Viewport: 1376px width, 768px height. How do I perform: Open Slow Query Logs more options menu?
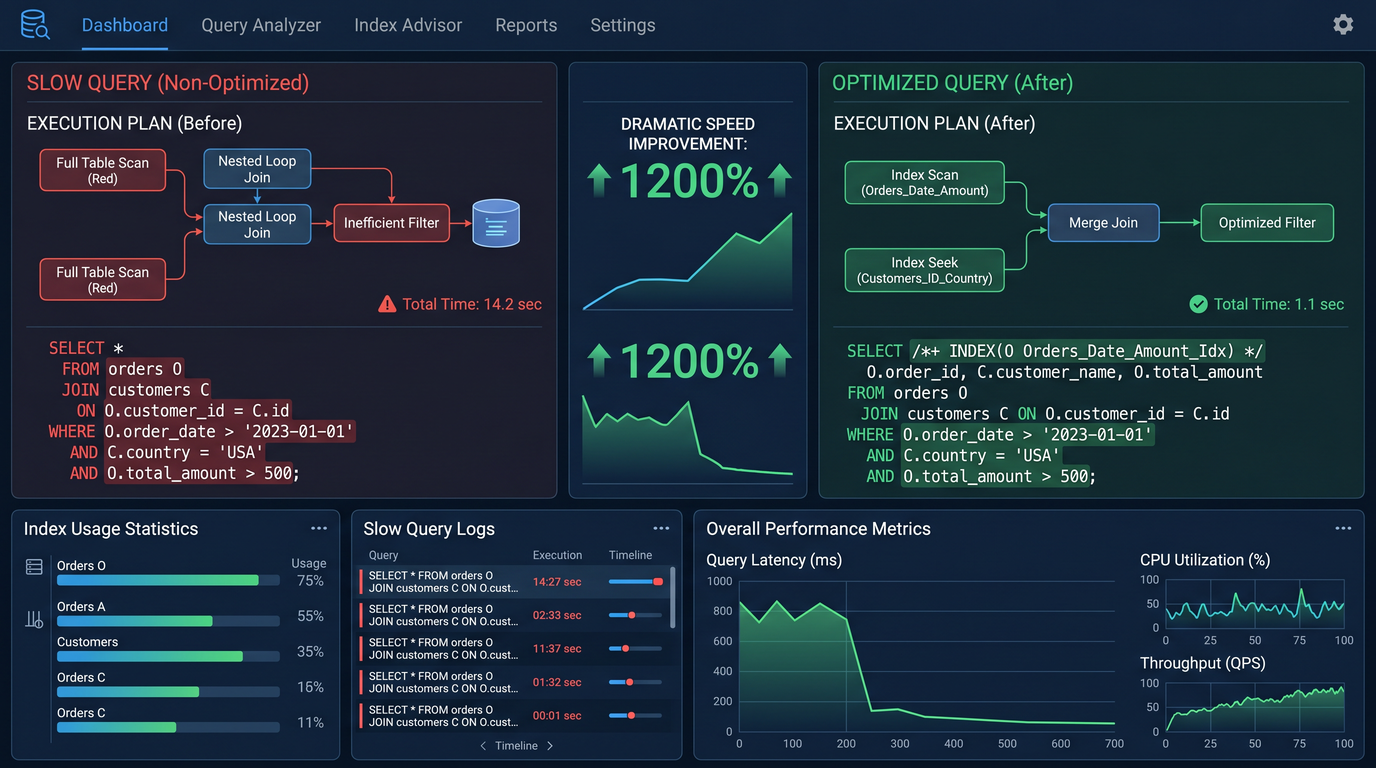661,528
